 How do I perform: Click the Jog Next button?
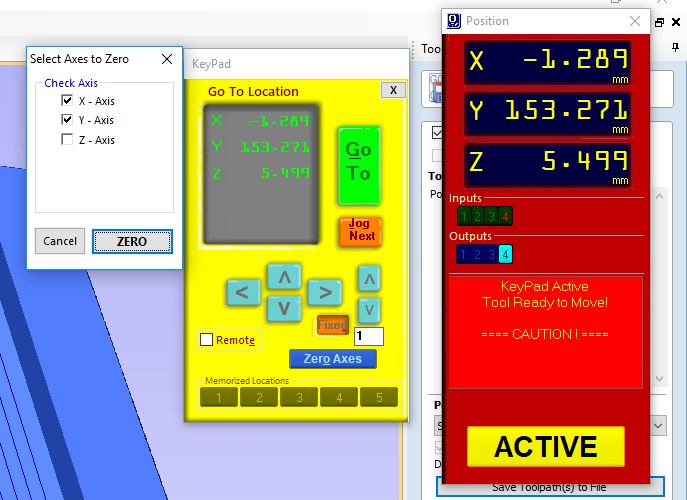[361, 230]
